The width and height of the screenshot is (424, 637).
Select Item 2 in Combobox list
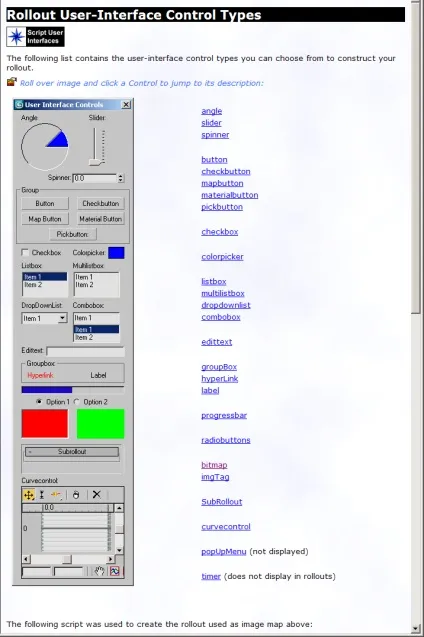96,338
